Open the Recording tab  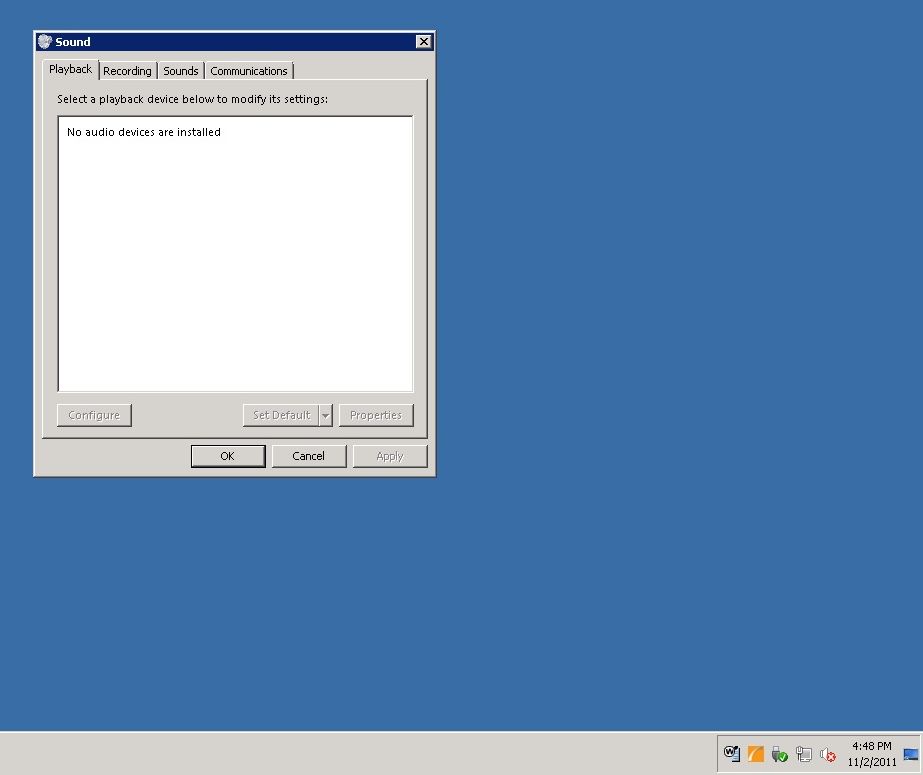tap(127, 71)
